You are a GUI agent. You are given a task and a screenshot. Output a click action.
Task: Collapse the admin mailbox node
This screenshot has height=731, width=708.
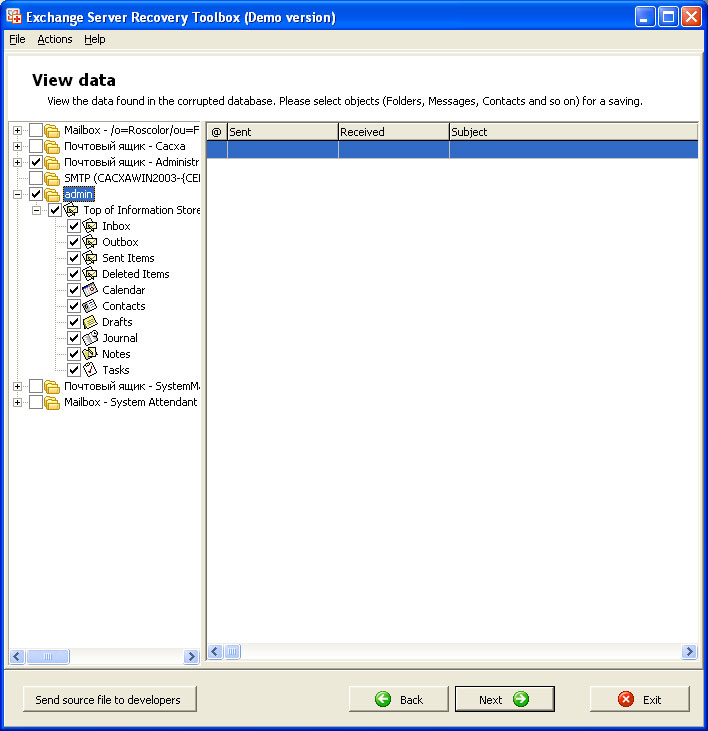coord(17,194)
